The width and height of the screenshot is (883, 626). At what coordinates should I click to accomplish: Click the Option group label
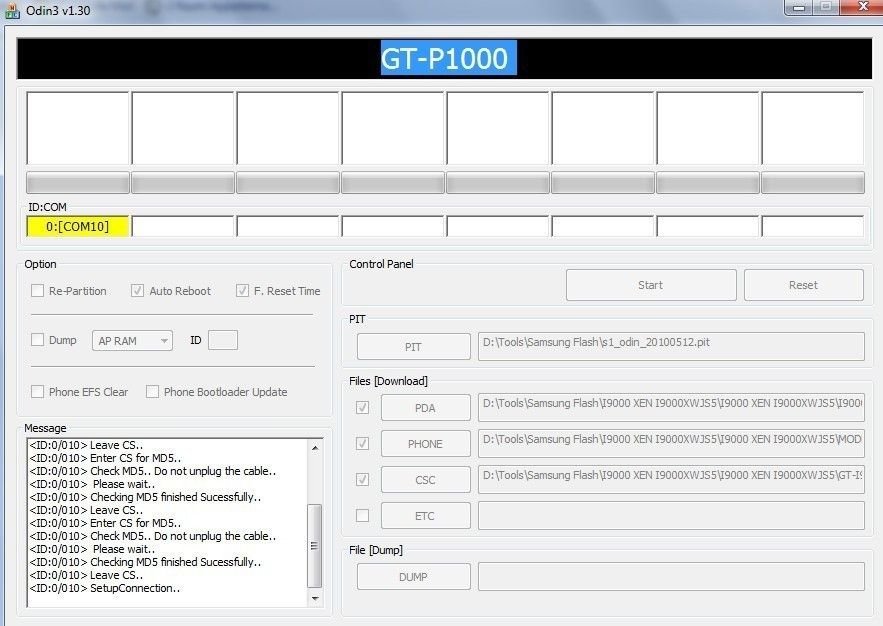pos(40,264)
